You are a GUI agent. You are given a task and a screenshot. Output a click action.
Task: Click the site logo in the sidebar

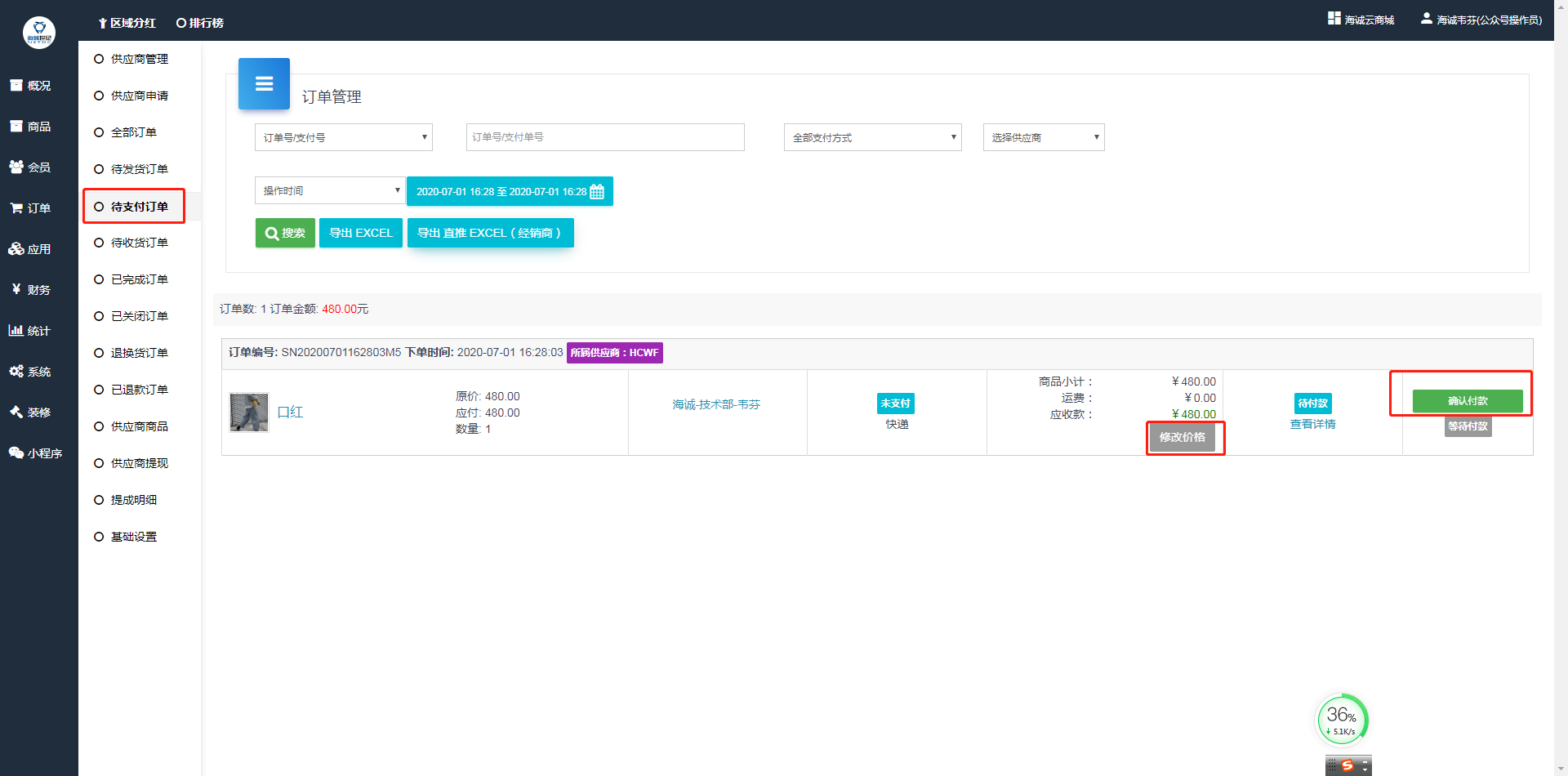click(38, 33)
